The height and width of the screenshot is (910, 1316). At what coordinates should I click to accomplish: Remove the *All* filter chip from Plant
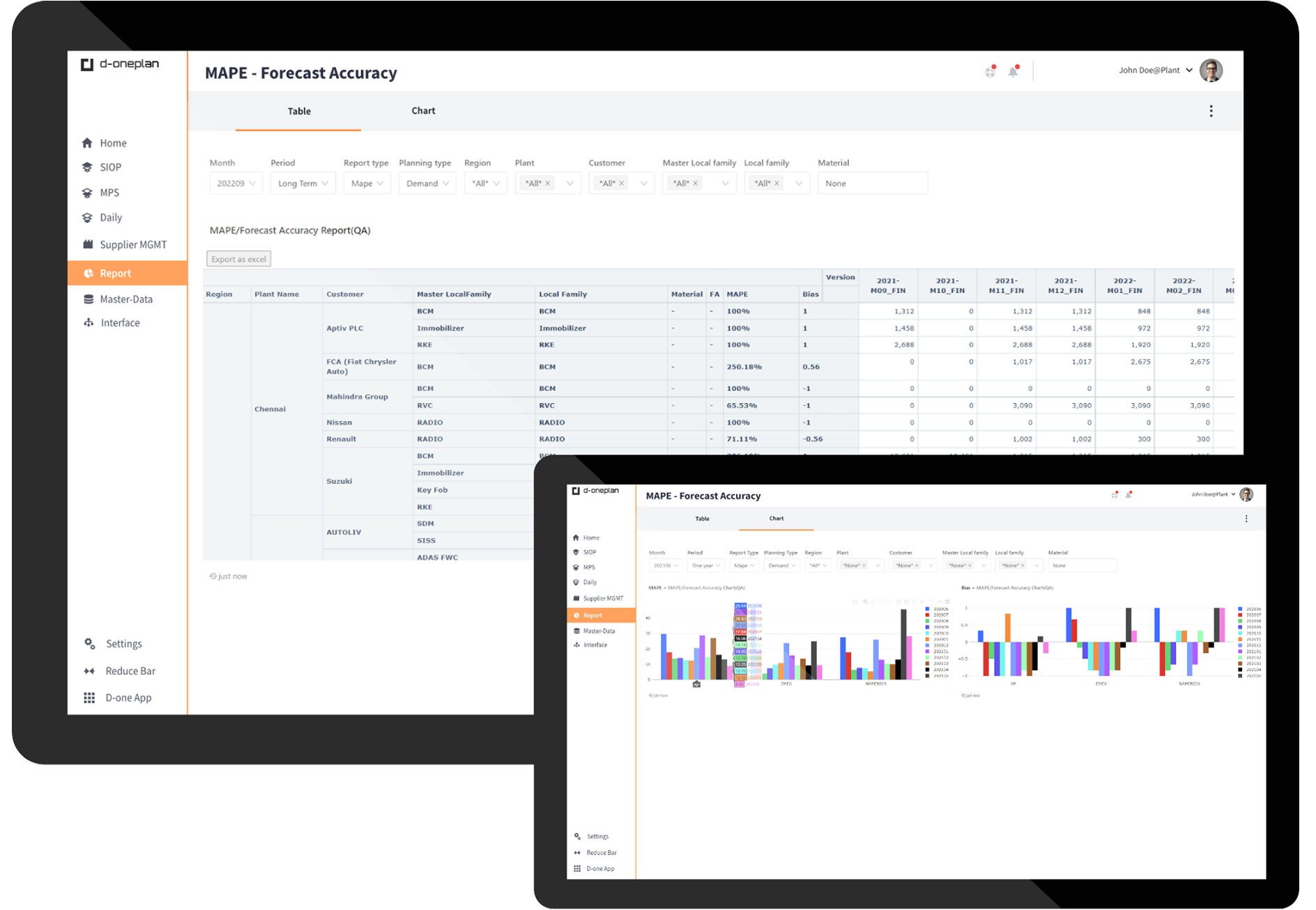[548, 183]
